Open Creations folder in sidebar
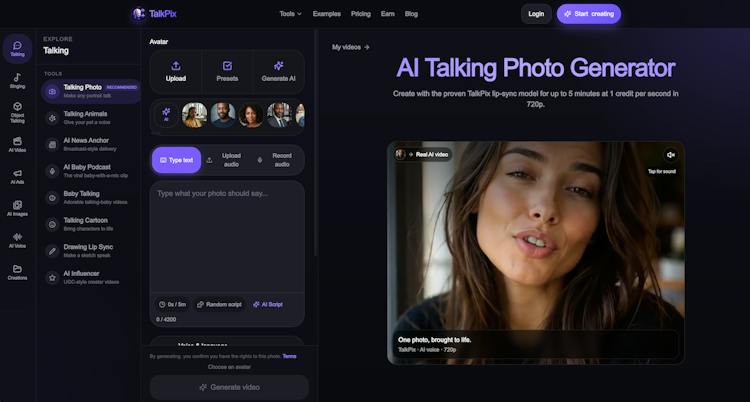750x402 pixels. coord(17,272)
